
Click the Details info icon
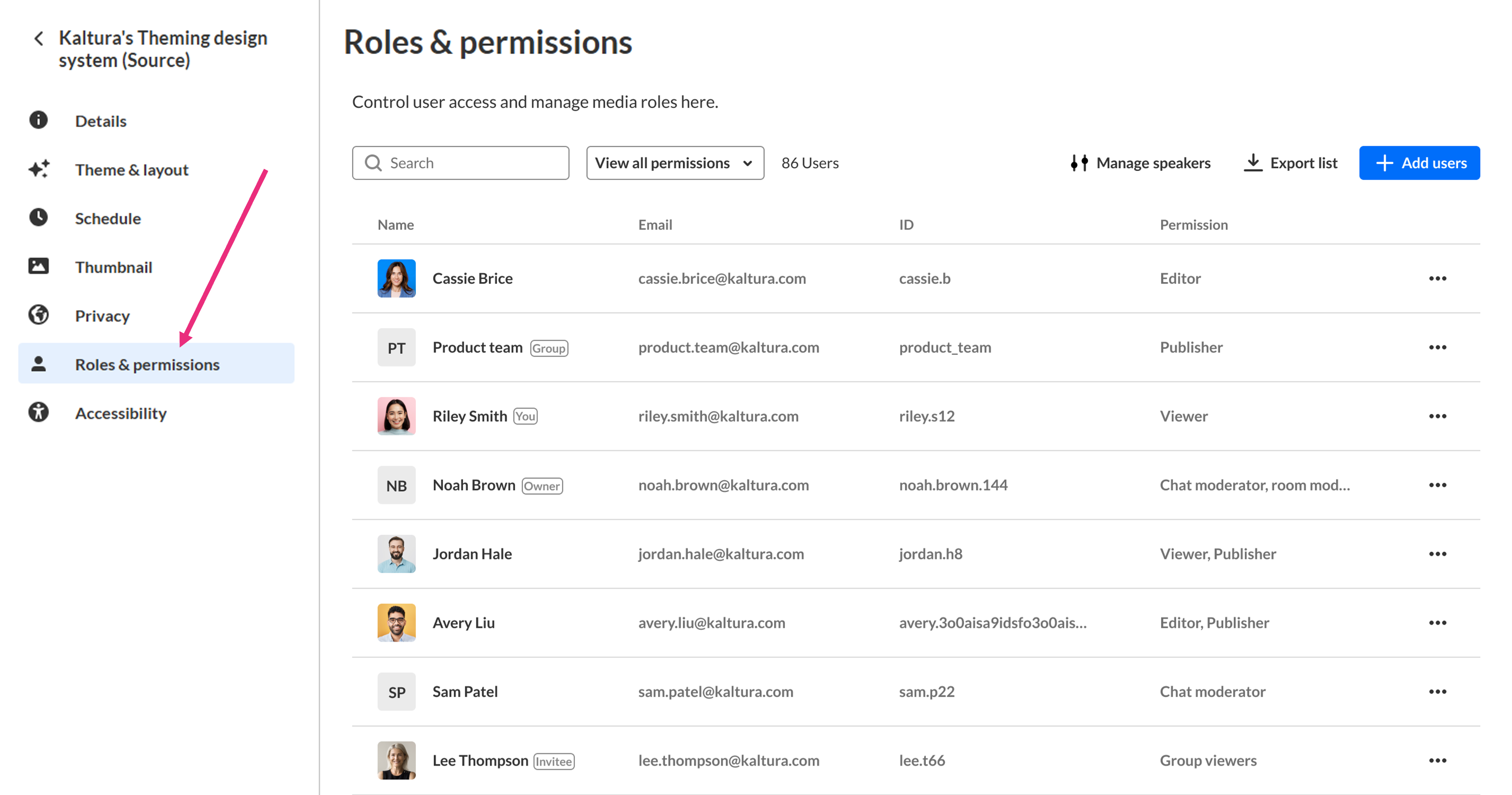[x=39, y=120]
